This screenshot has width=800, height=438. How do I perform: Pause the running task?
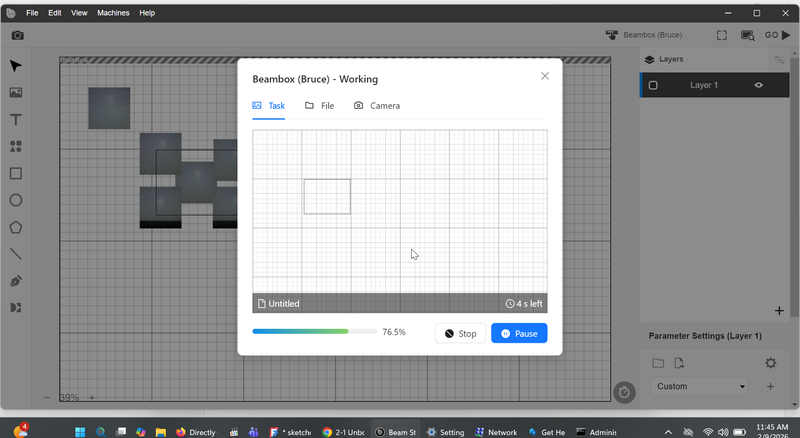(x=519, y=333)
